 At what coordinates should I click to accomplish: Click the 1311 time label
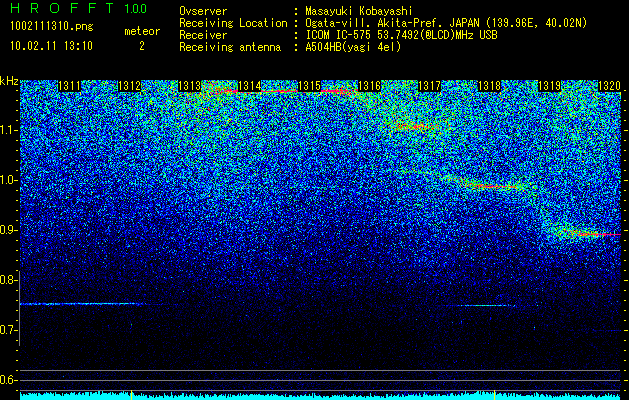(69, 86)
